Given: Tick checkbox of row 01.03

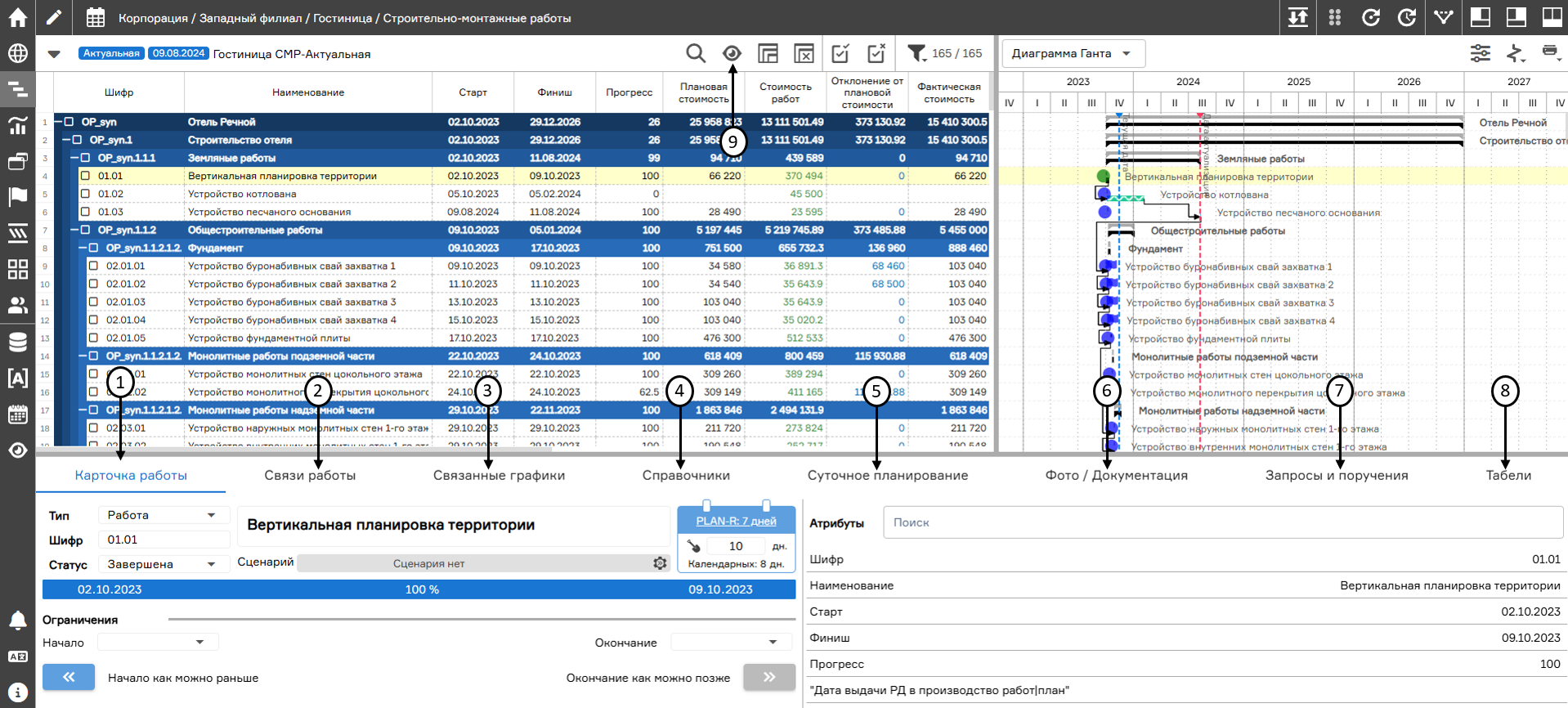Looking at the screenshot, I should (85, 212).
